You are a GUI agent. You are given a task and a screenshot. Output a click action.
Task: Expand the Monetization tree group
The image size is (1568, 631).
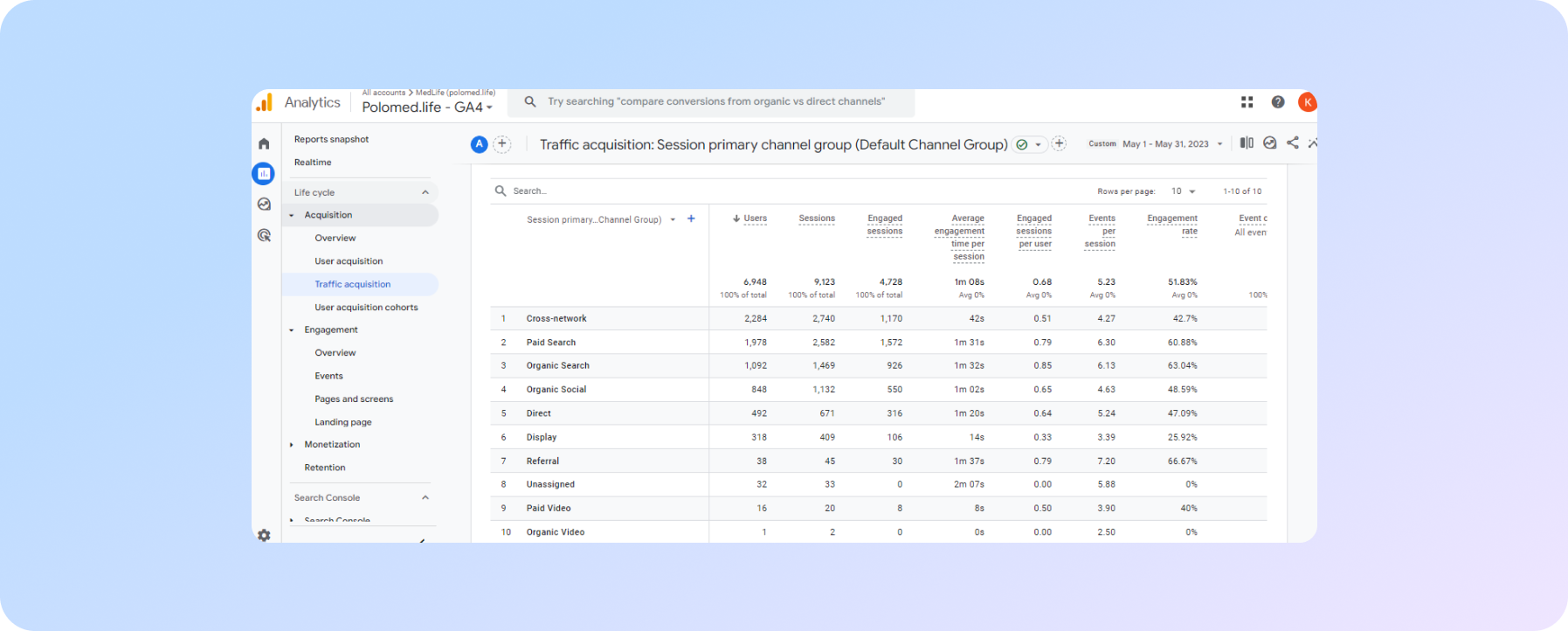292,445
